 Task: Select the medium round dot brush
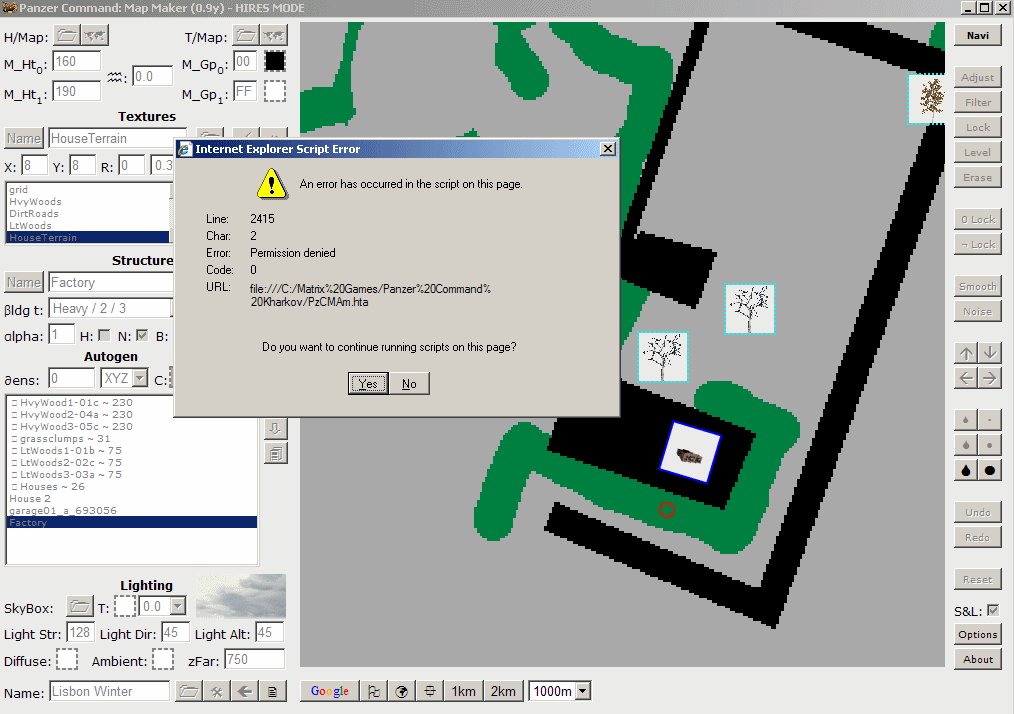click(x=990, y=445)
